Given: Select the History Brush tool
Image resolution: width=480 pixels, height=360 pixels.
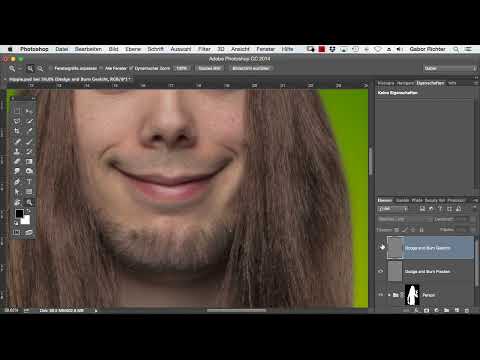Looking at the screenshot, I should [x=29, y=151].
